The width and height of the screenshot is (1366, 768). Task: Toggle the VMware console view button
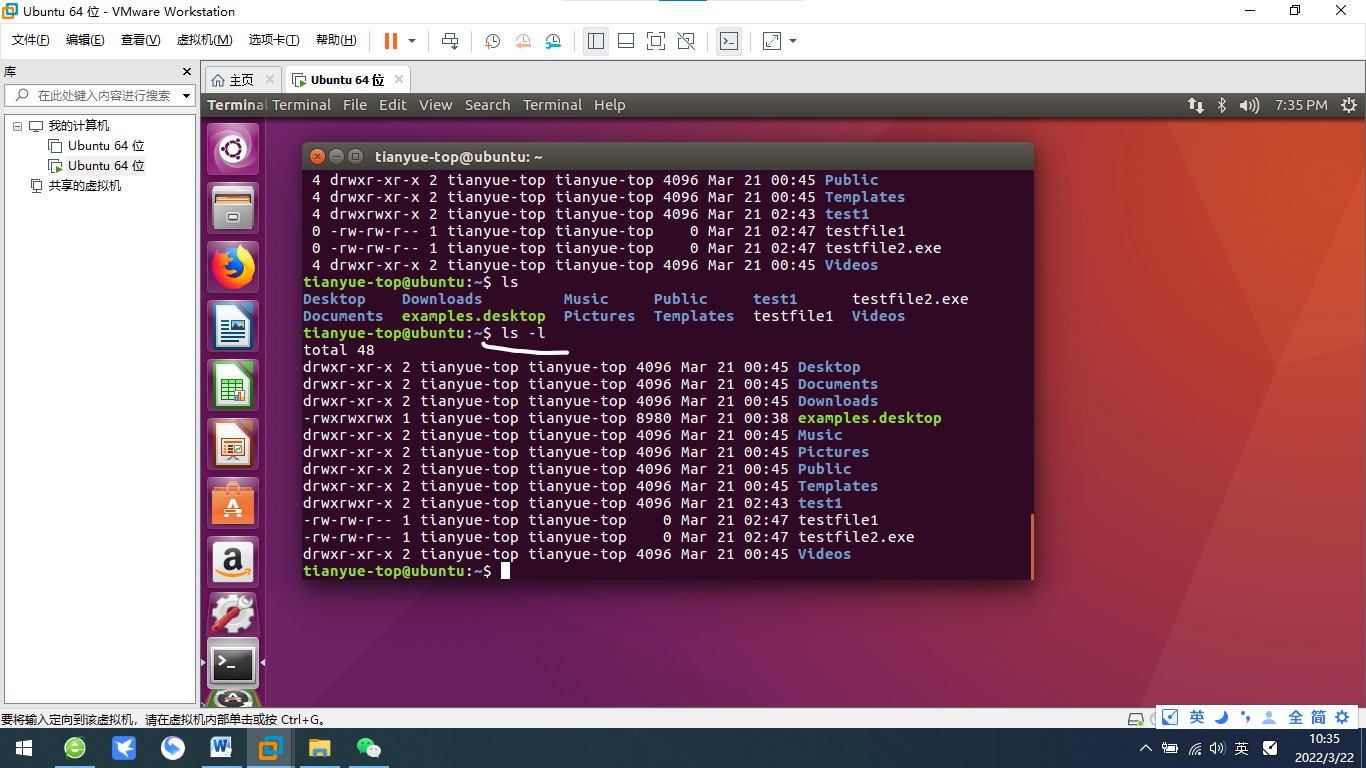730,41
